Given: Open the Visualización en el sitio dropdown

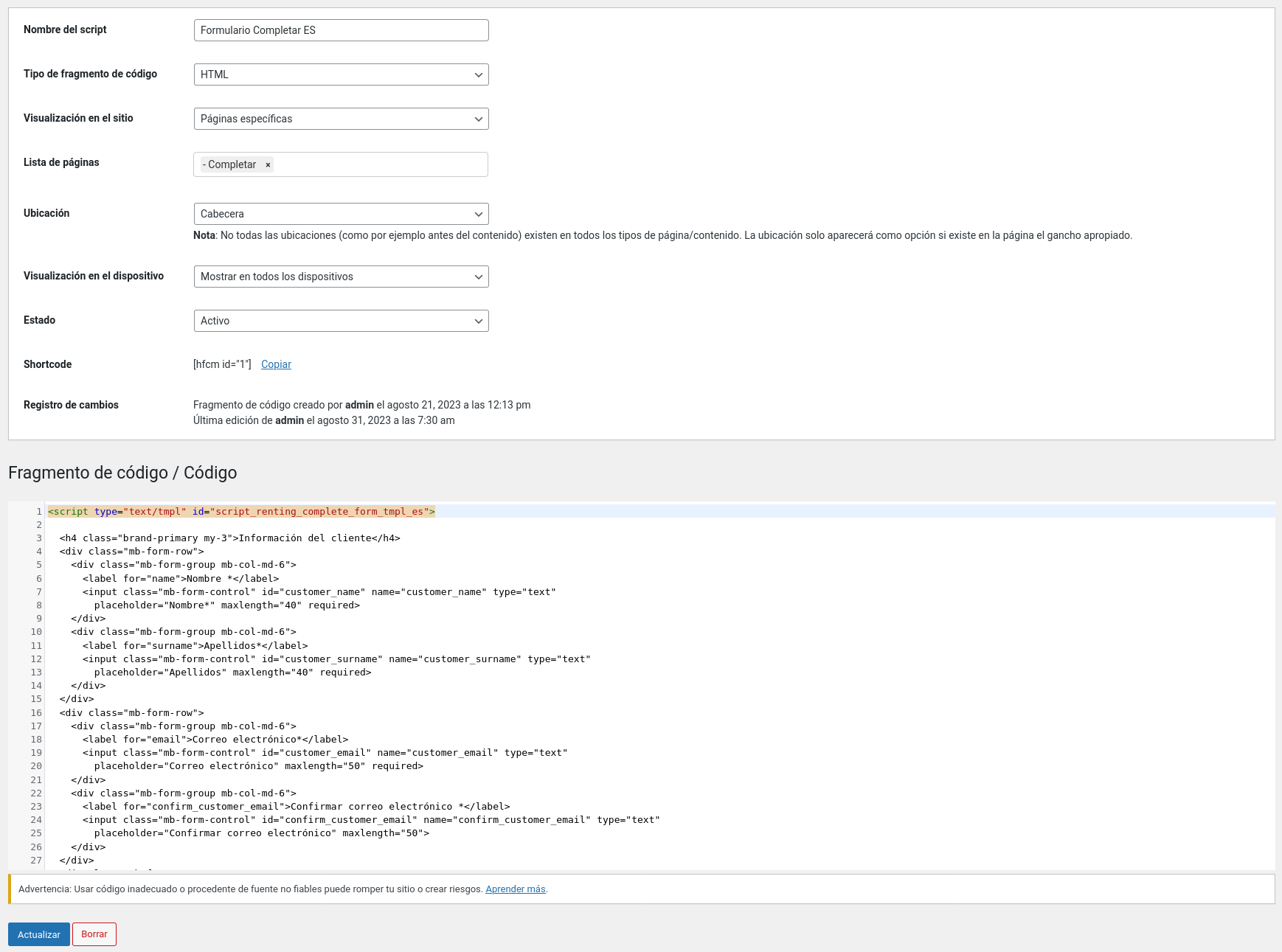Looking at the screenshot, I should click(x=341, y=119).
